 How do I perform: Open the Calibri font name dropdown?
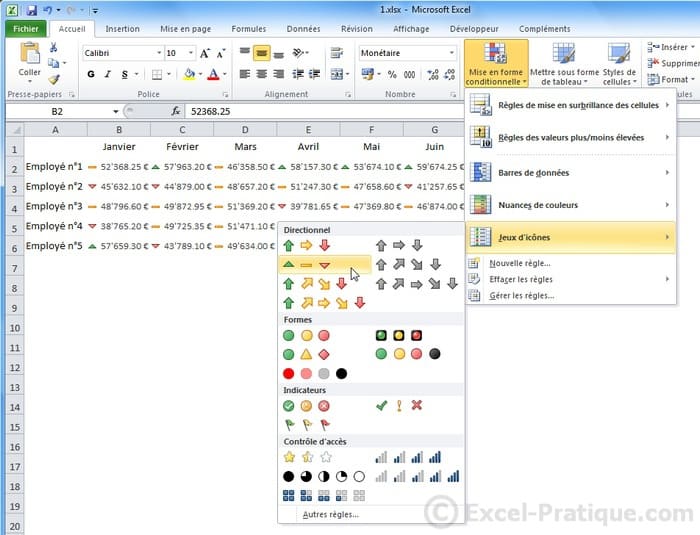tap(159, 53)
